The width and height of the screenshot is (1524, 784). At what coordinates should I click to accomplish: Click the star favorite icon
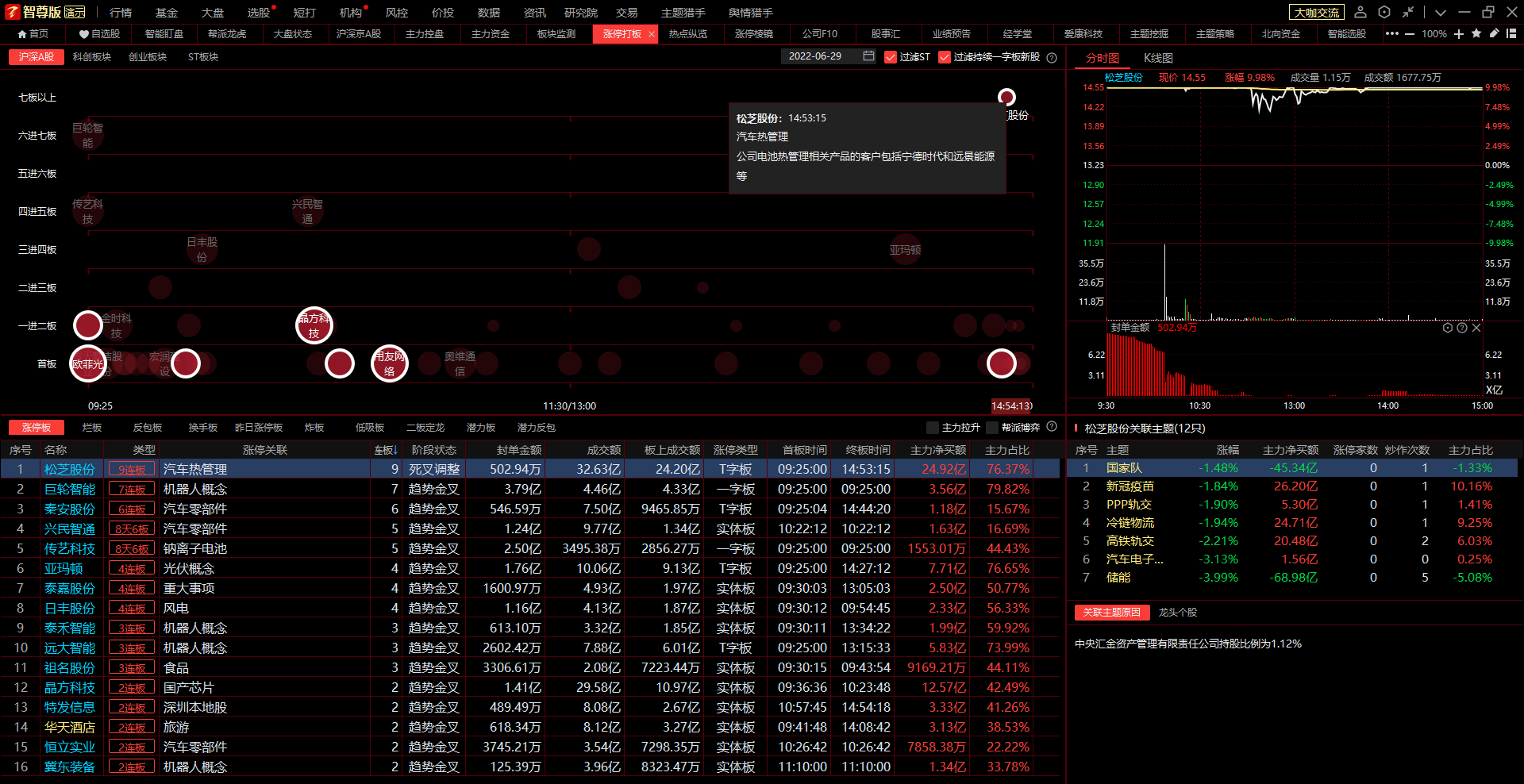(x=1476, y=33)
